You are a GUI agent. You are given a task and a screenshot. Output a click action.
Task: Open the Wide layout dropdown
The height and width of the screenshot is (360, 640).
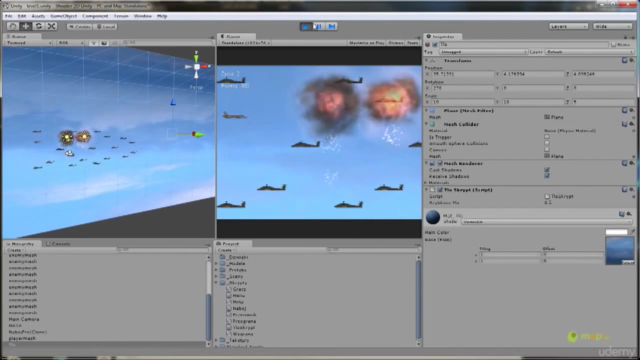(612, 27)
